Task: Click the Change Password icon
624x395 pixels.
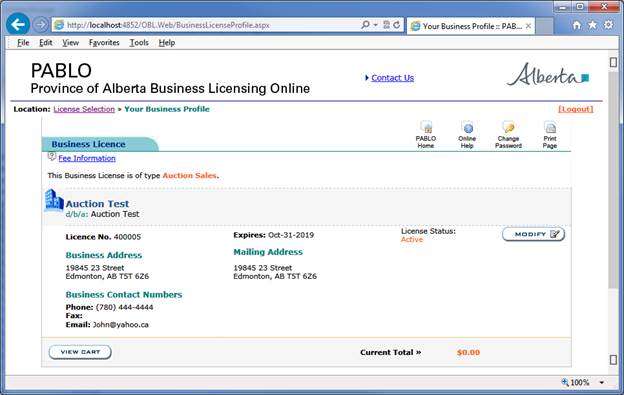Action: pos(508,134)
